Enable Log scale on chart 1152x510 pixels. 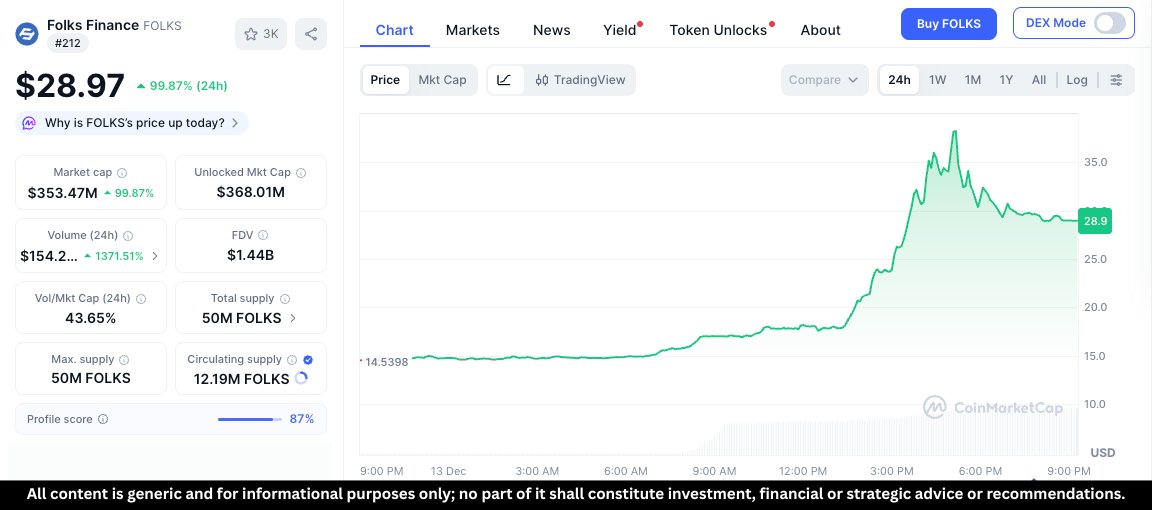click(x=1076, y=80)
